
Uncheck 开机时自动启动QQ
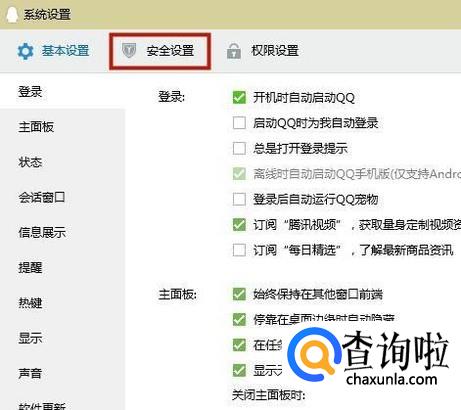pyautogui.click(x=239, y=97)
